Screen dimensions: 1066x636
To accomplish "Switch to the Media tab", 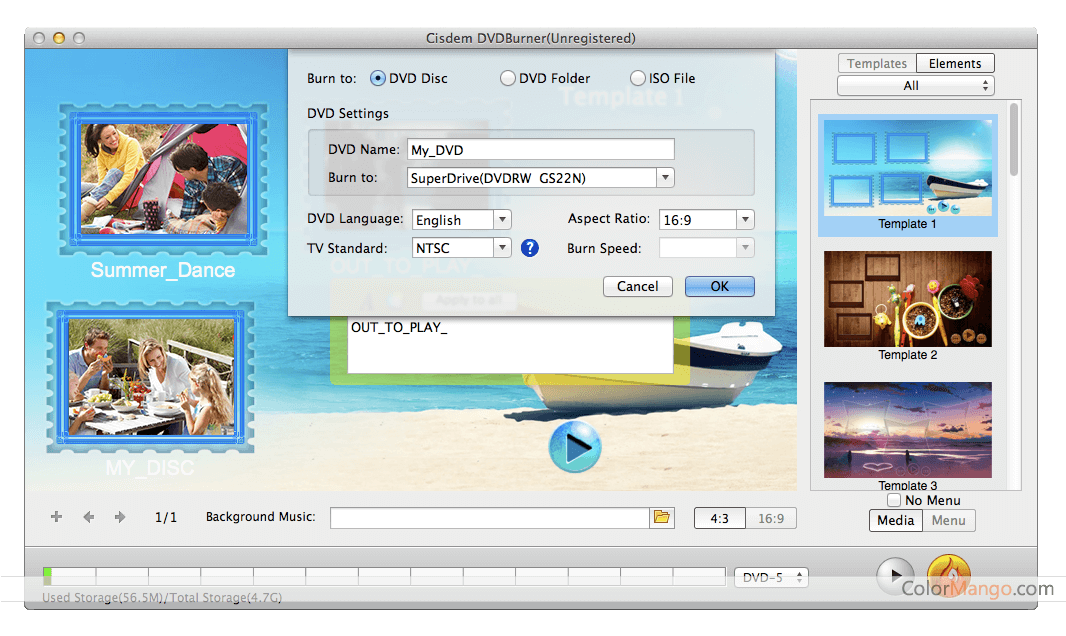I will tap(895, 520).
